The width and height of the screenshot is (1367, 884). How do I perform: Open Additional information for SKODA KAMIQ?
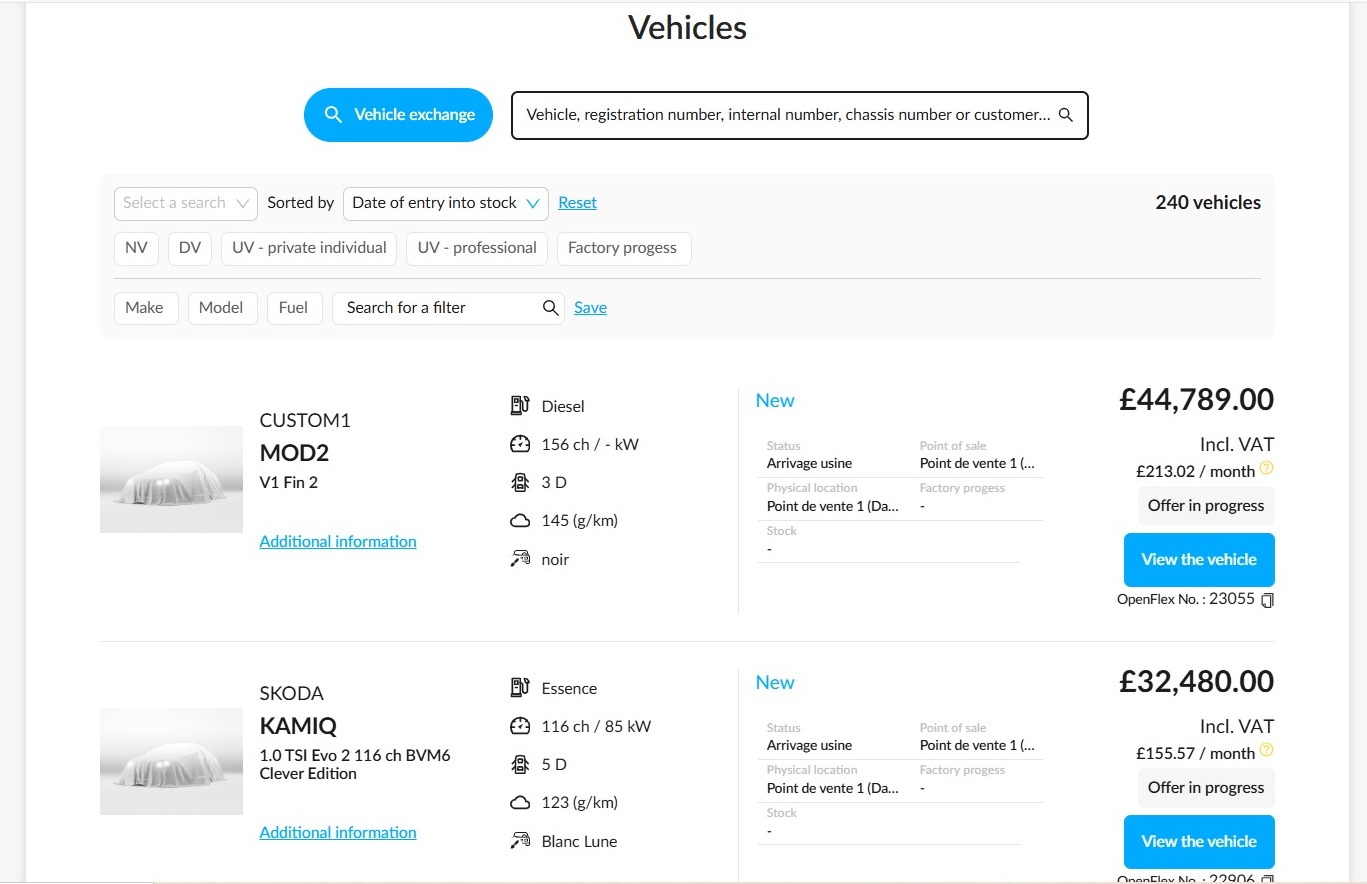pos(338,832)
